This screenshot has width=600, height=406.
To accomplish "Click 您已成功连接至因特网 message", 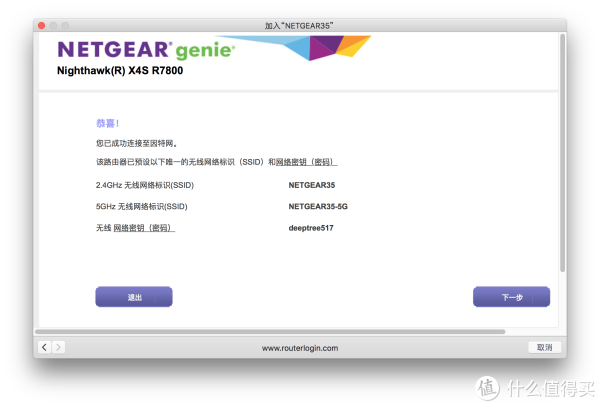I will coord(136,143).
